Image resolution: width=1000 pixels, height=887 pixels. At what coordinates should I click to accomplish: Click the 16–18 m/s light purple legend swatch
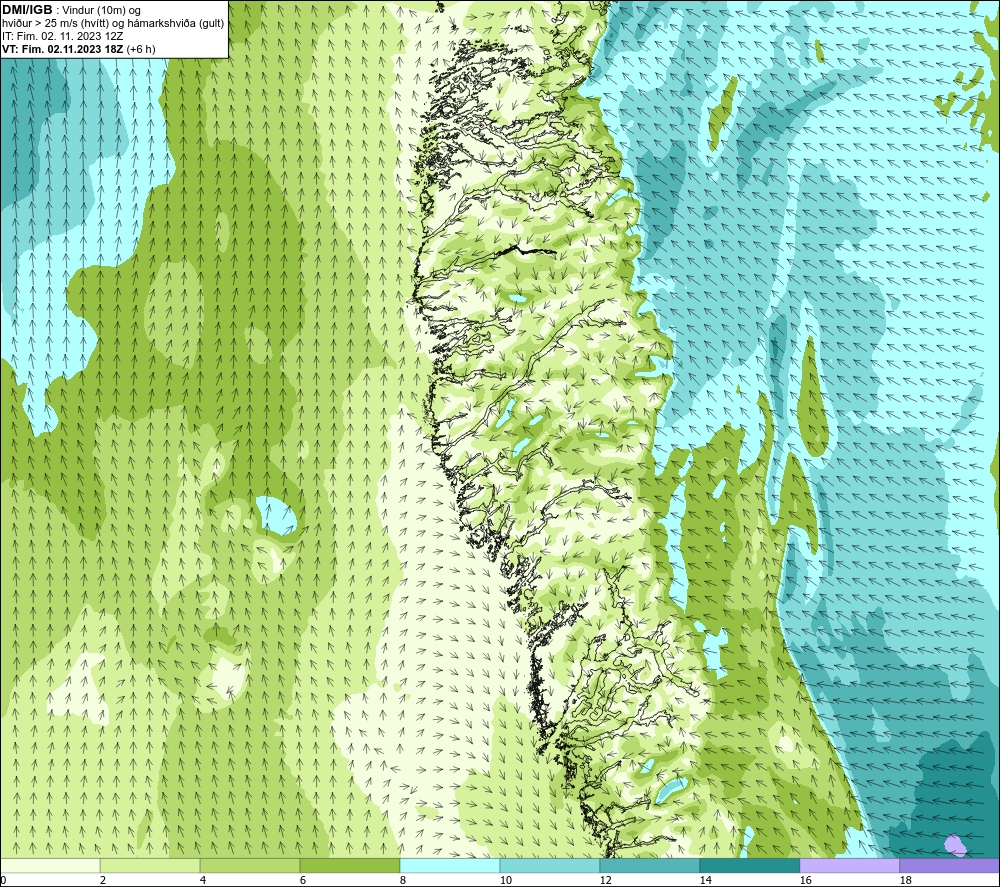click(849, 865)
